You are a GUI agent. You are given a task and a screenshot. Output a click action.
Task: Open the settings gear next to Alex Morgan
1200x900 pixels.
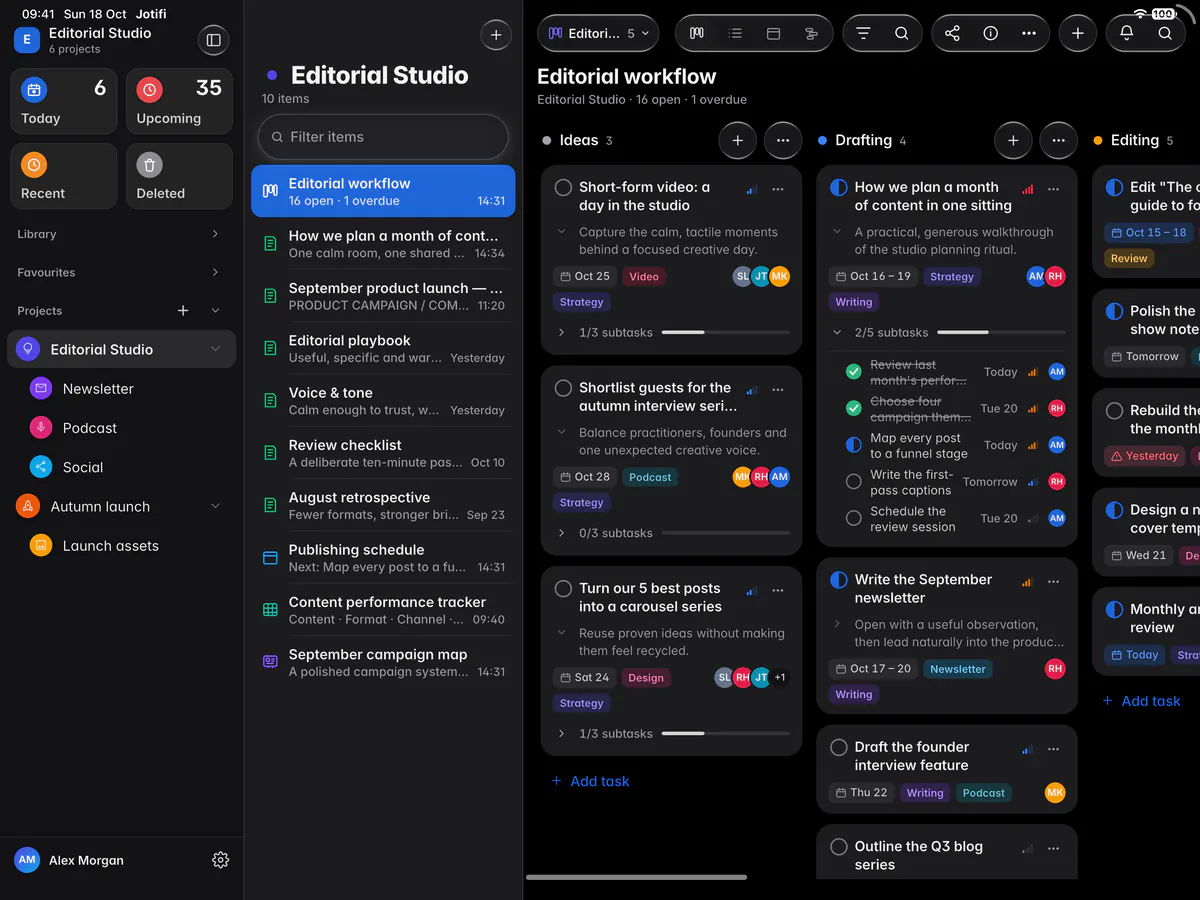[221, 860]
